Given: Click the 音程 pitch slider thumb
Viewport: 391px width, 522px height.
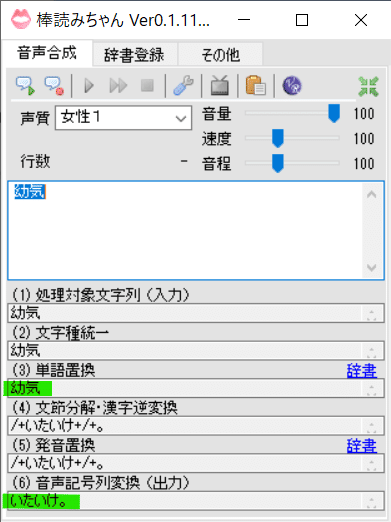Looking at the screenshot, I should pos(278,163).
